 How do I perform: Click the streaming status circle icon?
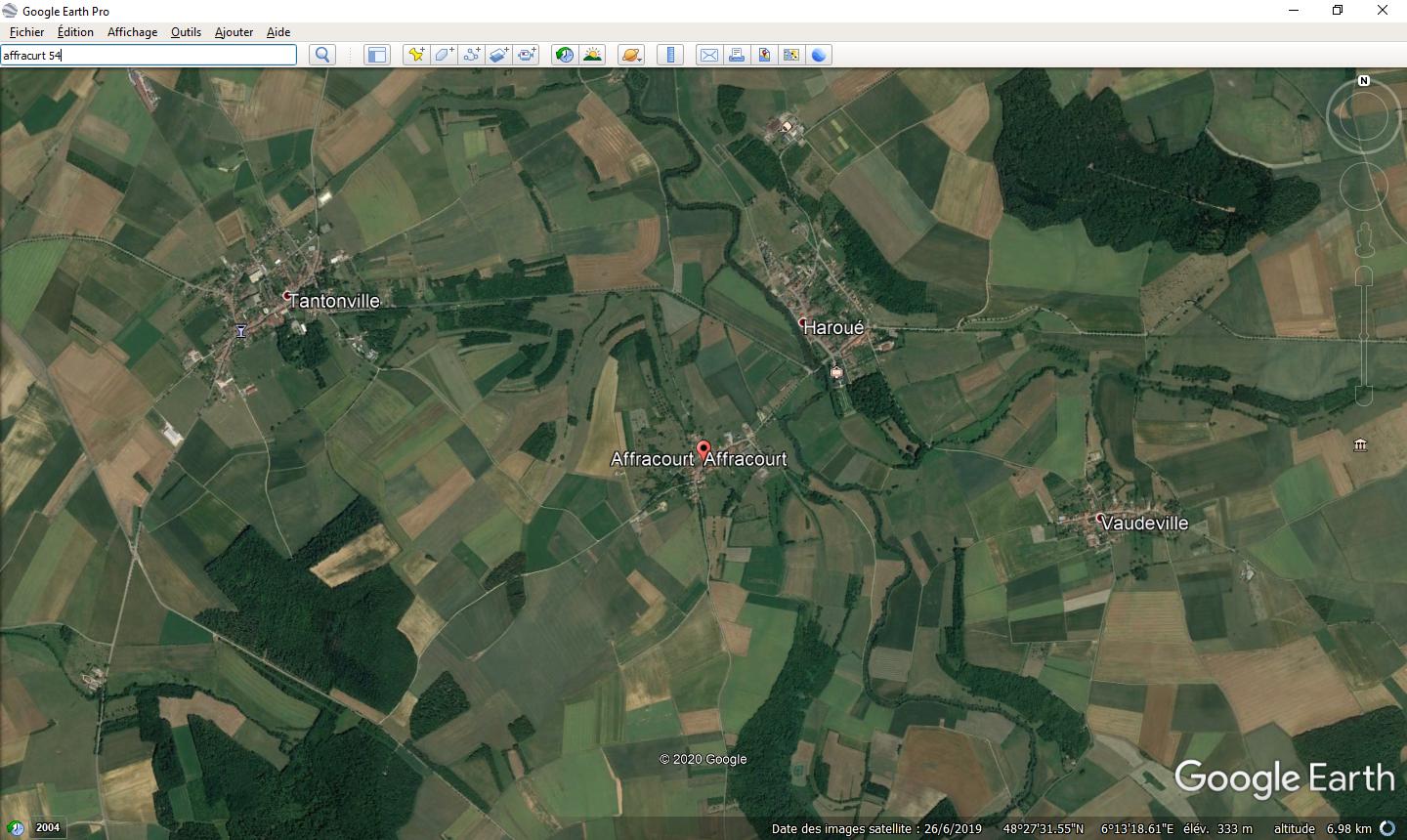pyautogui.click(x=1387, y=828)
